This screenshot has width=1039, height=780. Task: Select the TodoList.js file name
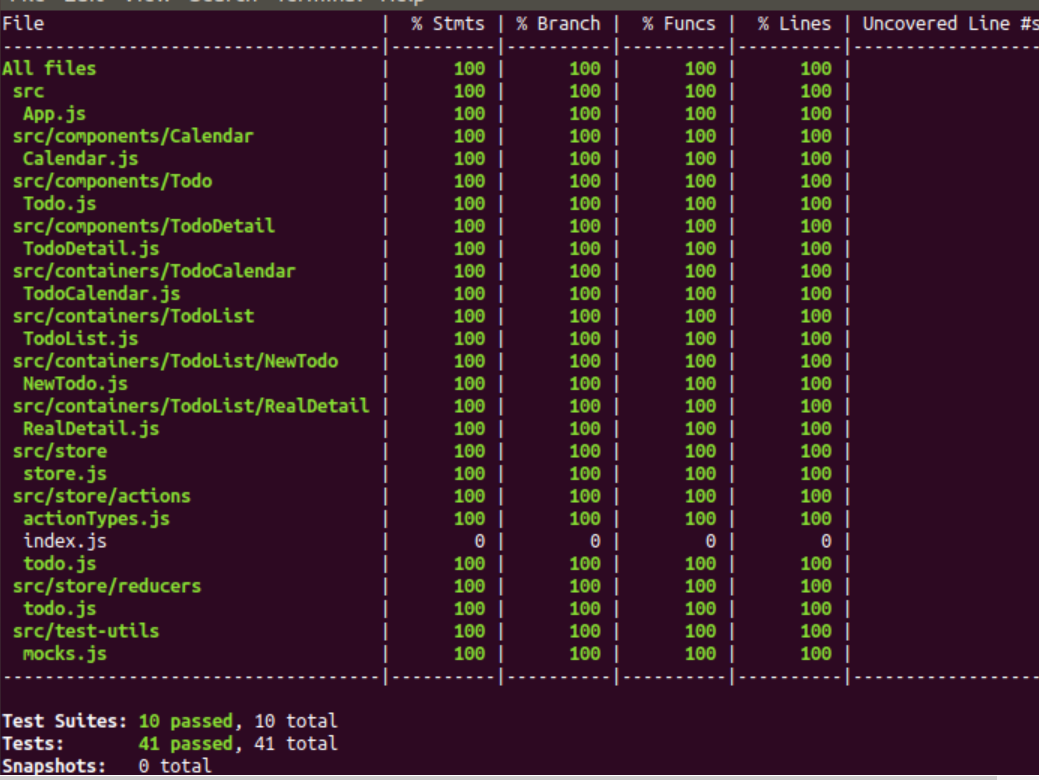tap(80, 339)
